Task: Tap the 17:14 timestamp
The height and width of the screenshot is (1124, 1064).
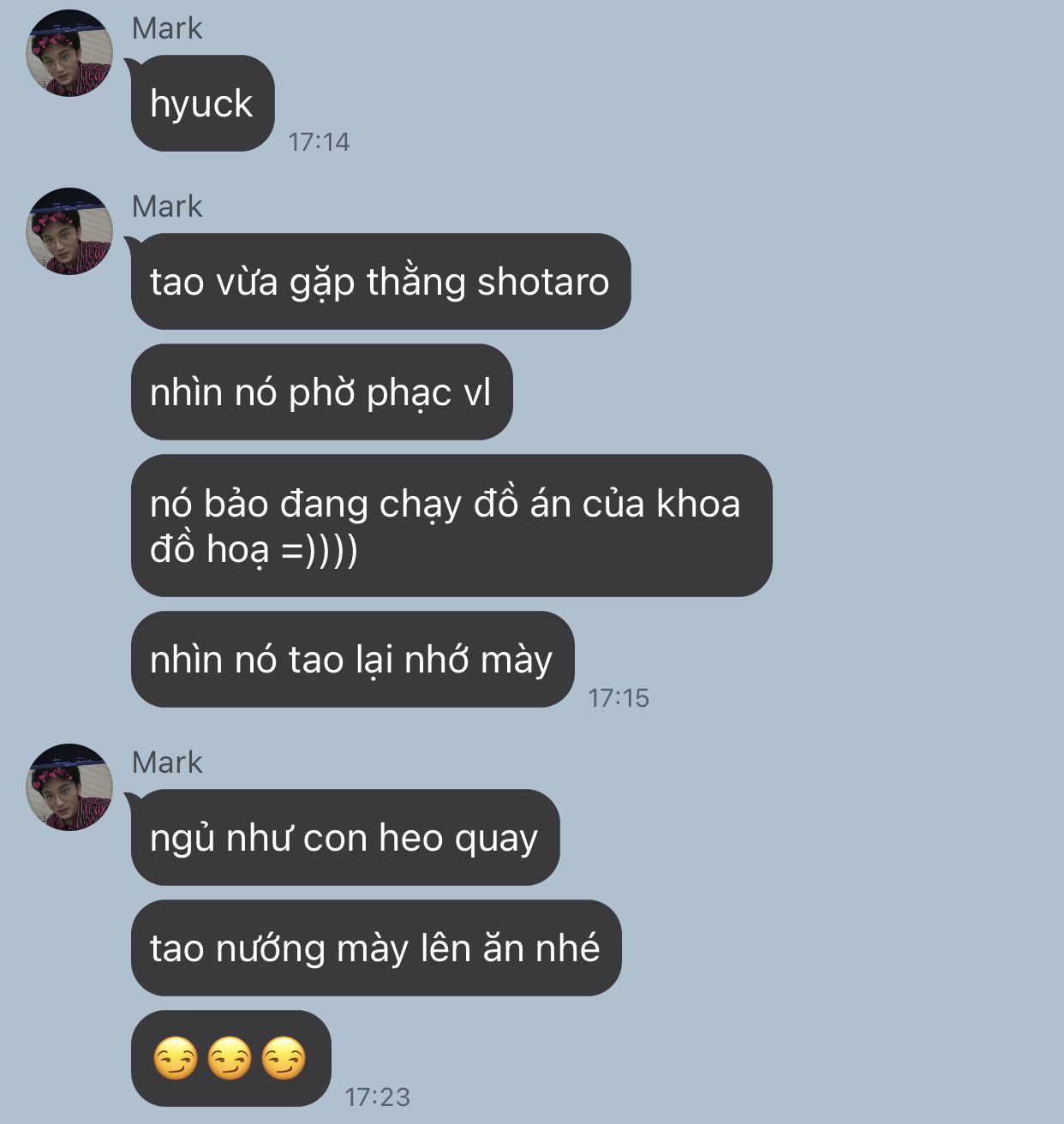Action: click(x=319, y=141)
